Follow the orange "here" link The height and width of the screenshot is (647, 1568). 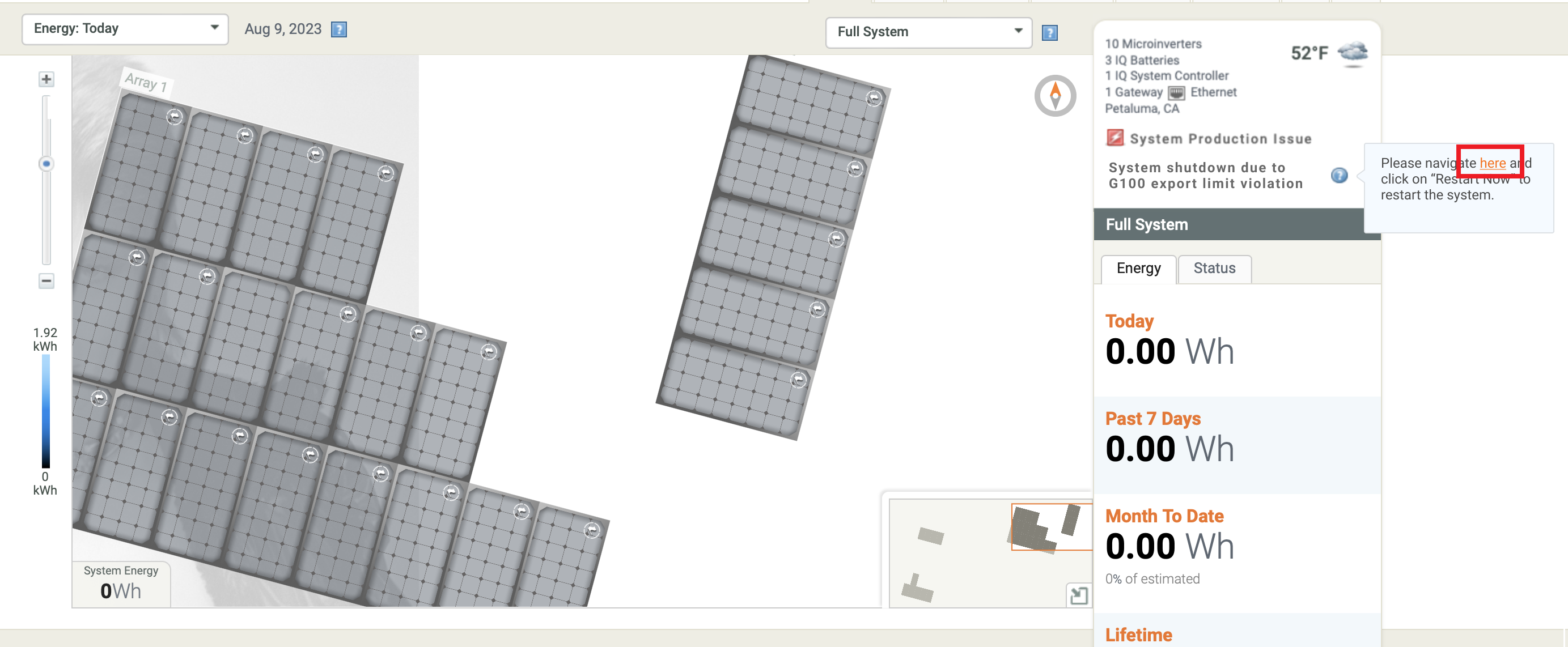click(1492, 163)
